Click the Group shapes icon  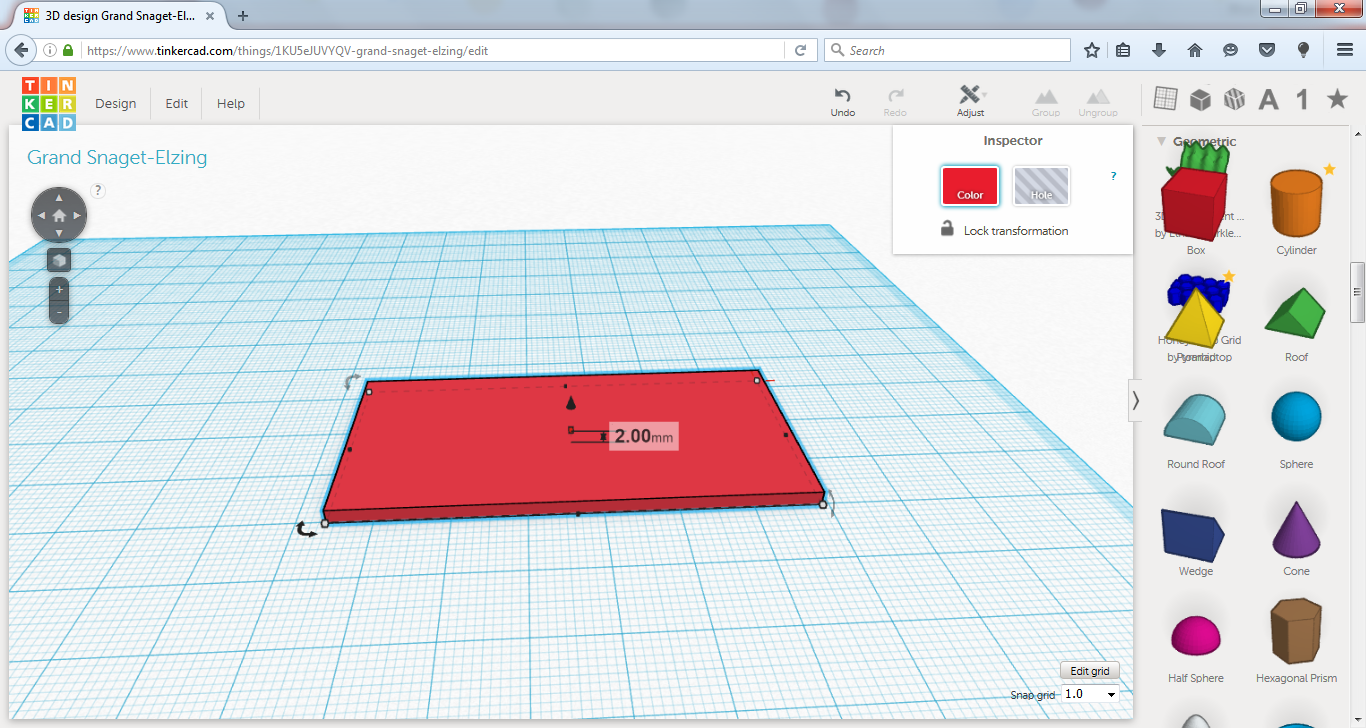point(1046,102)
